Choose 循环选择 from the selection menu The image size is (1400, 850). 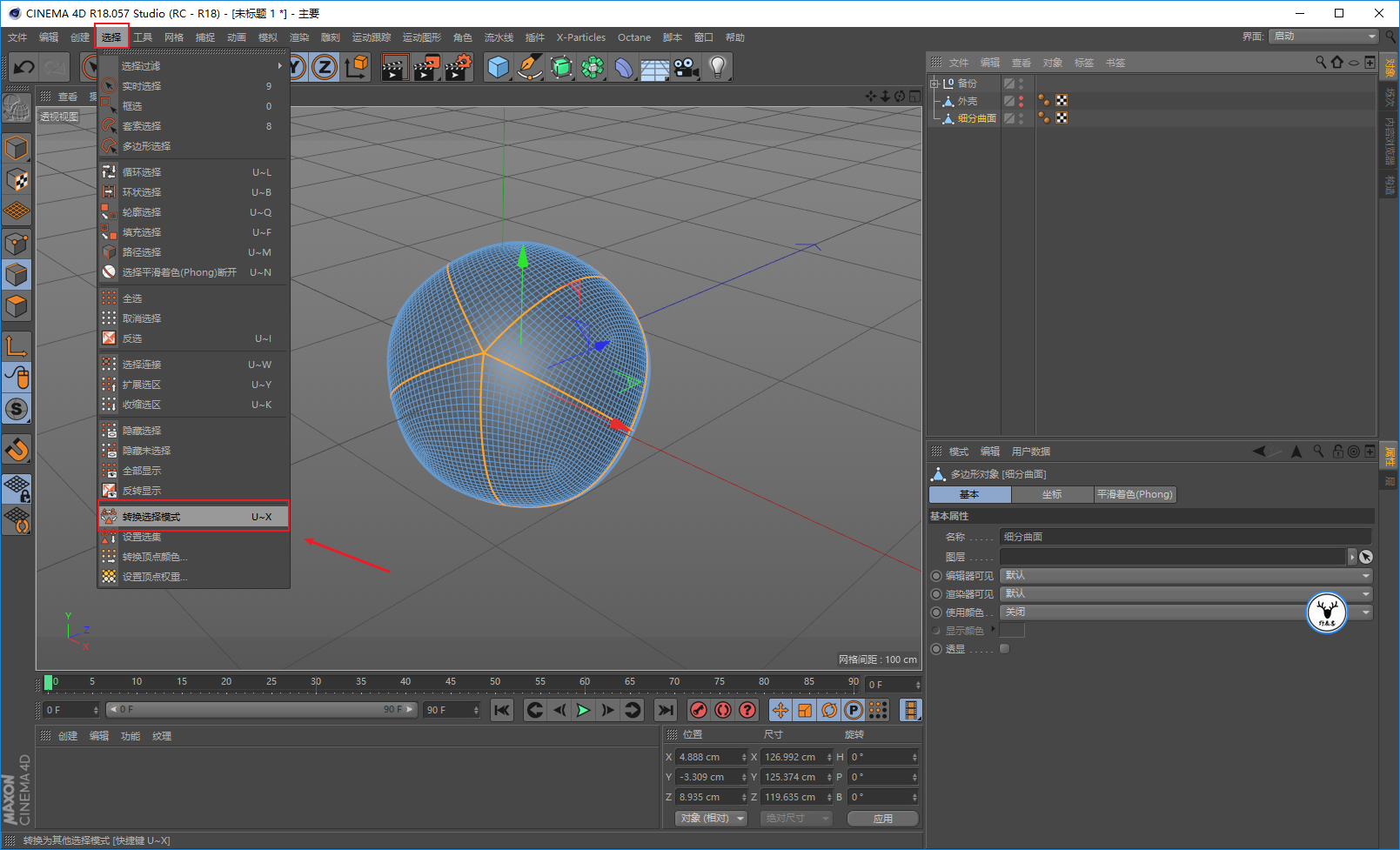(193, 172)
